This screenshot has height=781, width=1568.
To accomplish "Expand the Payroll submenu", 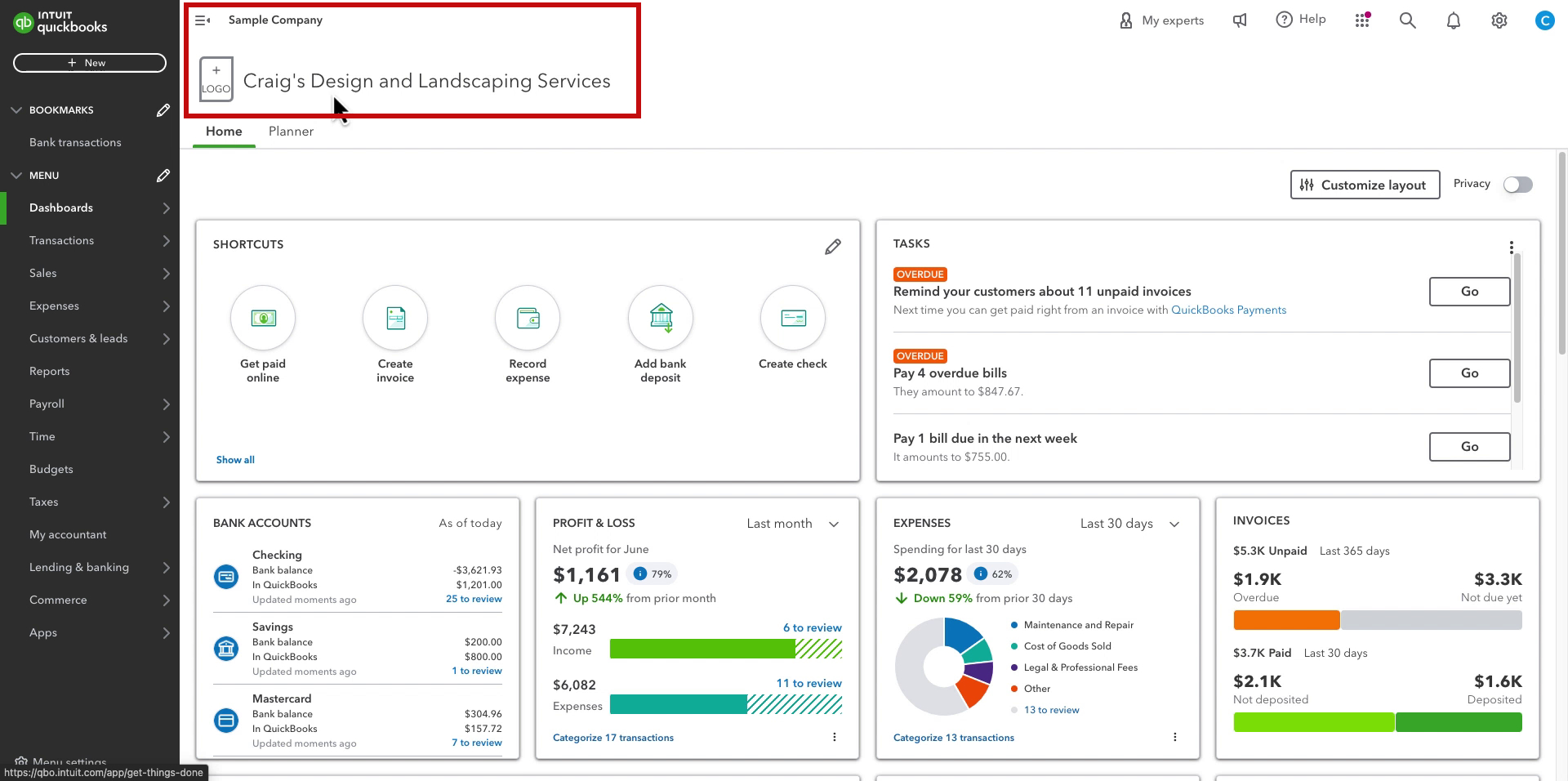I will point(166,404).
